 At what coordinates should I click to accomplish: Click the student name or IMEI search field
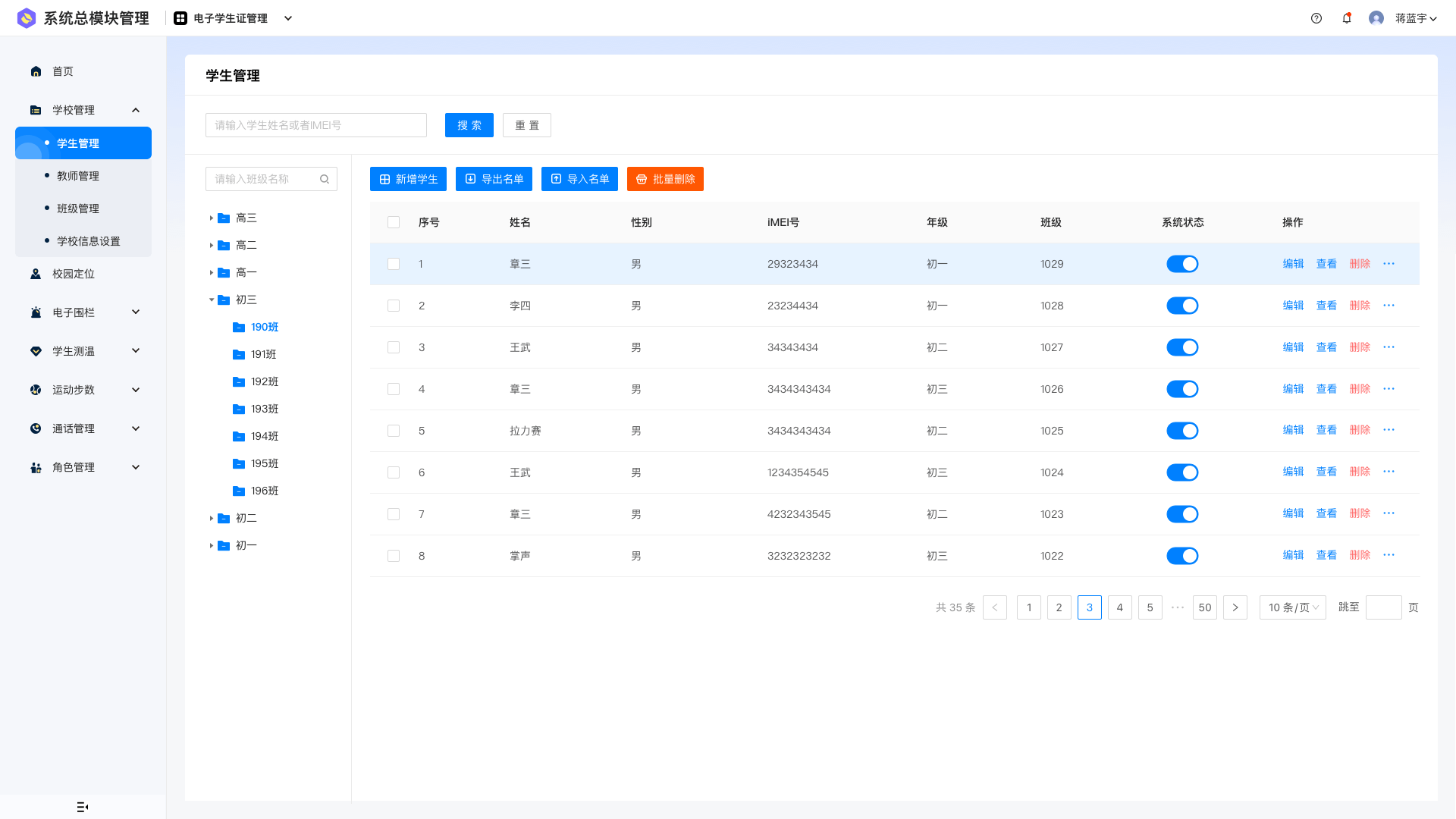315,125
